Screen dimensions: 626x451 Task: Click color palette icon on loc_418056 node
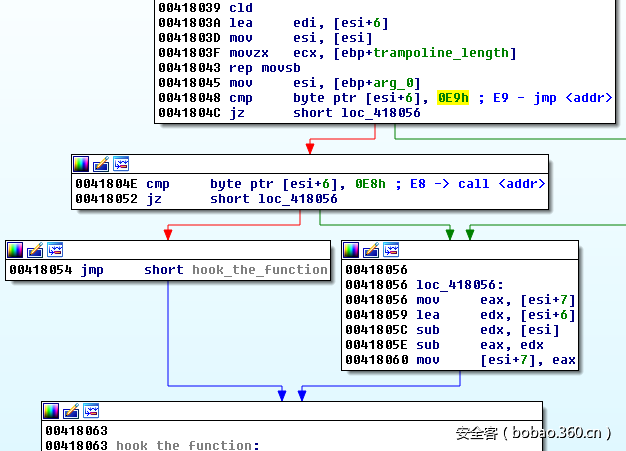351,249
